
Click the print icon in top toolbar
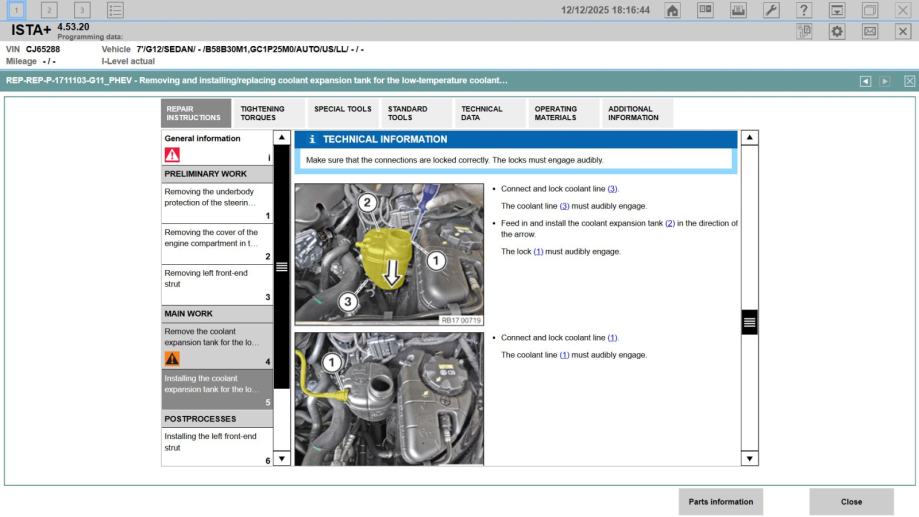point(739,10)
